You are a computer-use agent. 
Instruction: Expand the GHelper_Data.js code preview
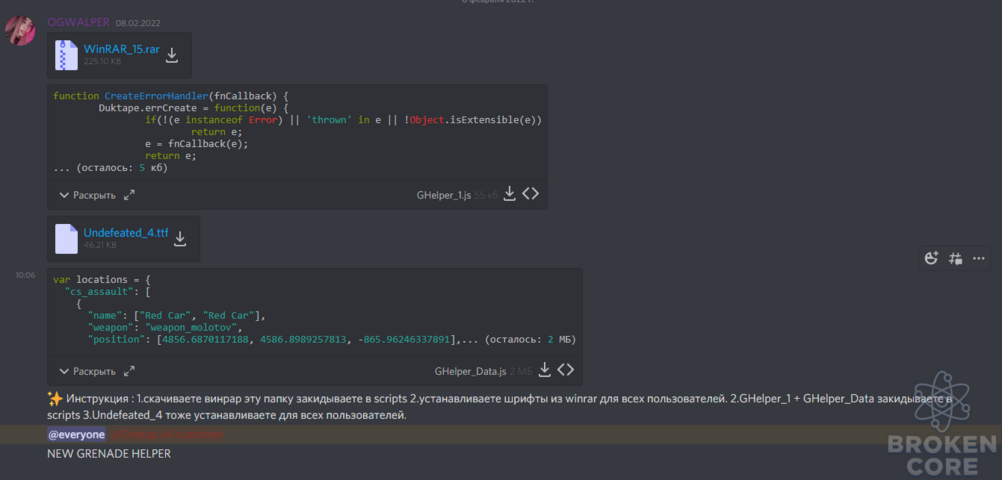tap(88, 371)
